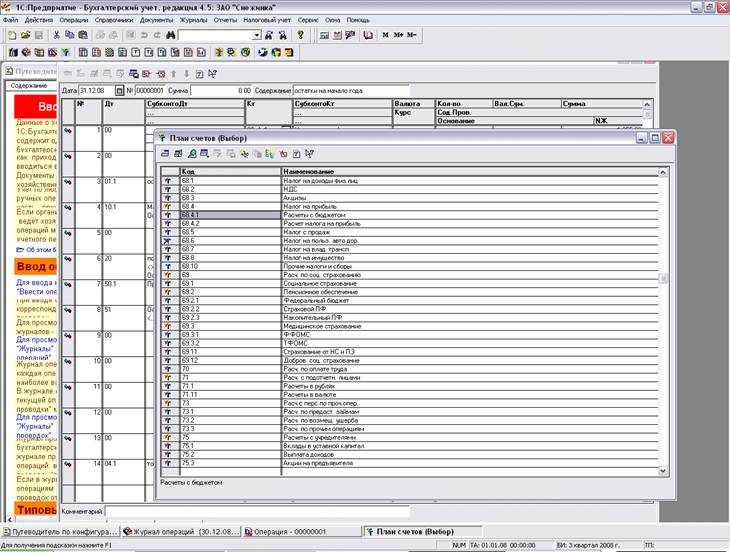Click the M+ memory add button
This screenshot has width=730, height=552.
coord(399,35)
